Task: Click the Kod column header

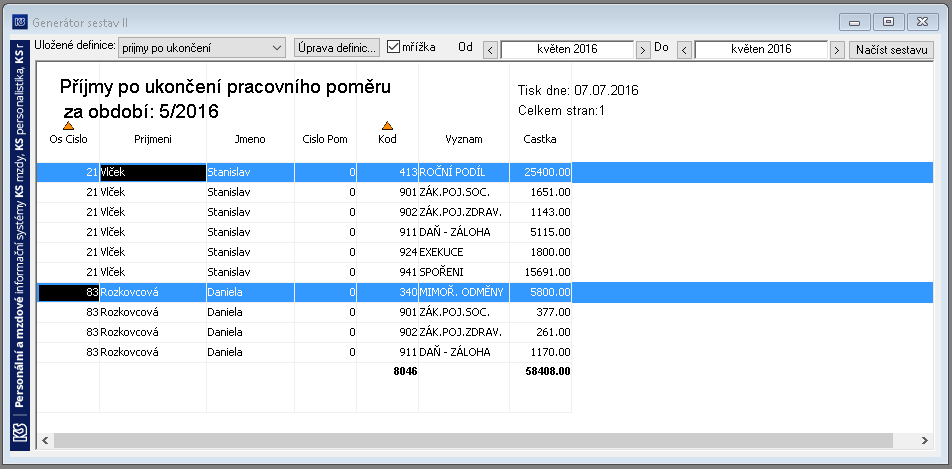Action: [387, 139]
